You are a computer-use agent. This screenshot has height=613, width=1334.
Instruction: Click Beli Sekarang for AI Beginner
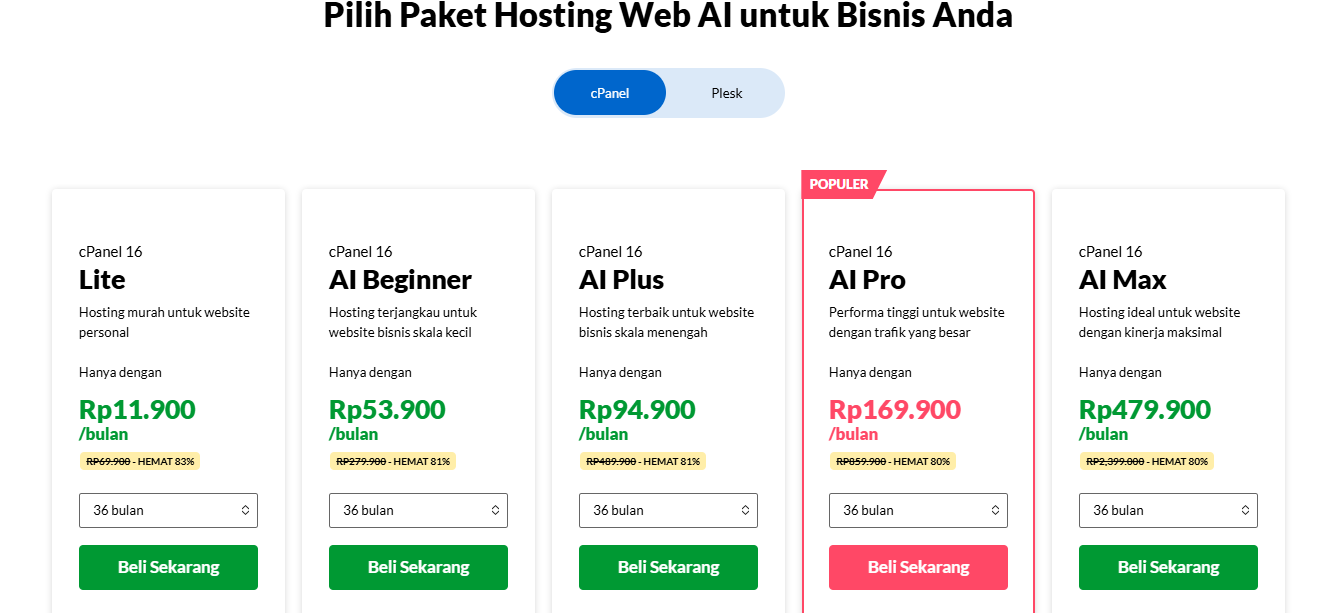coord(418,567)
